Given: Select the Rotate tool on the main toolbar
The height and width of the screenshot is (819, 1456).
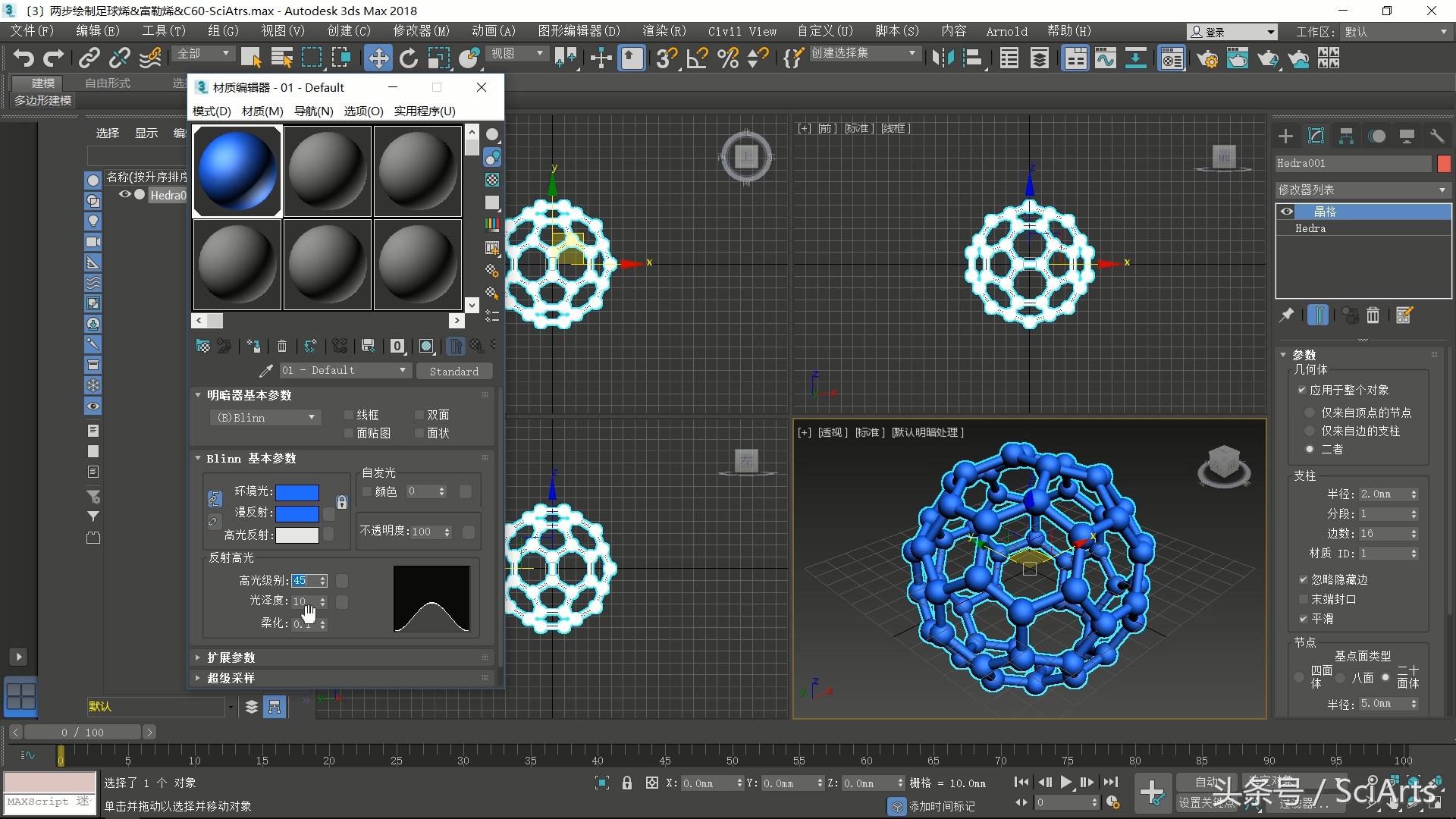Looking at the screenshot, I should [x=408, y=58].
